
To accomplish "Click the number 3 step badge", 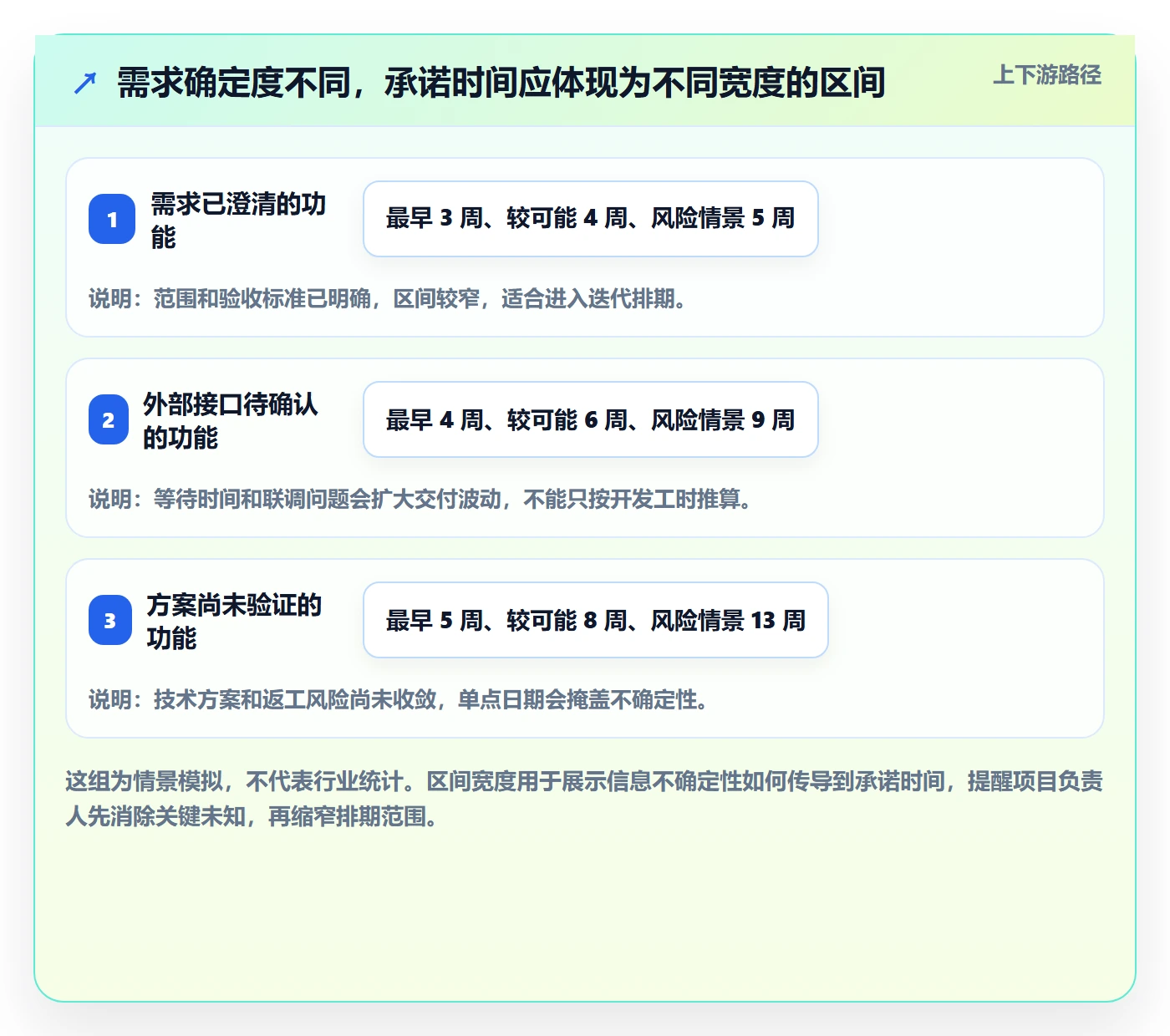I will coord(110,620).
